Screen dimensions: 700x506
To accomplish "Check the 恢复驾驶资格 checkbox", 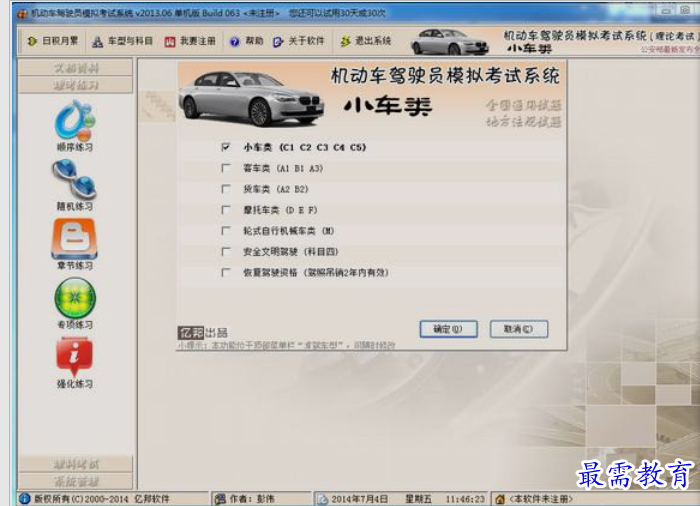I will (x=226, y=272).
